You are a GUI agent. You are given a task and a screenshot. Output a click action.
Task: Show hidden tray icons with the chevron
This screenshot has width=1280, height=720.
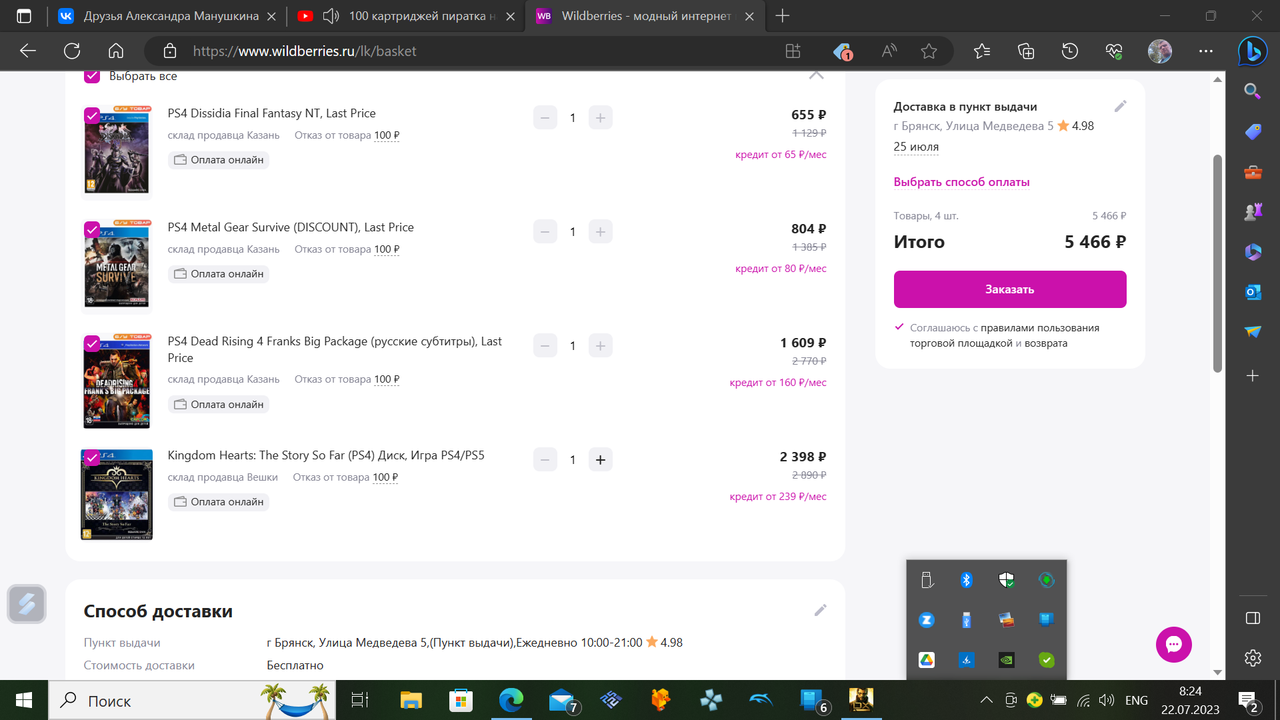pos(985,700)
